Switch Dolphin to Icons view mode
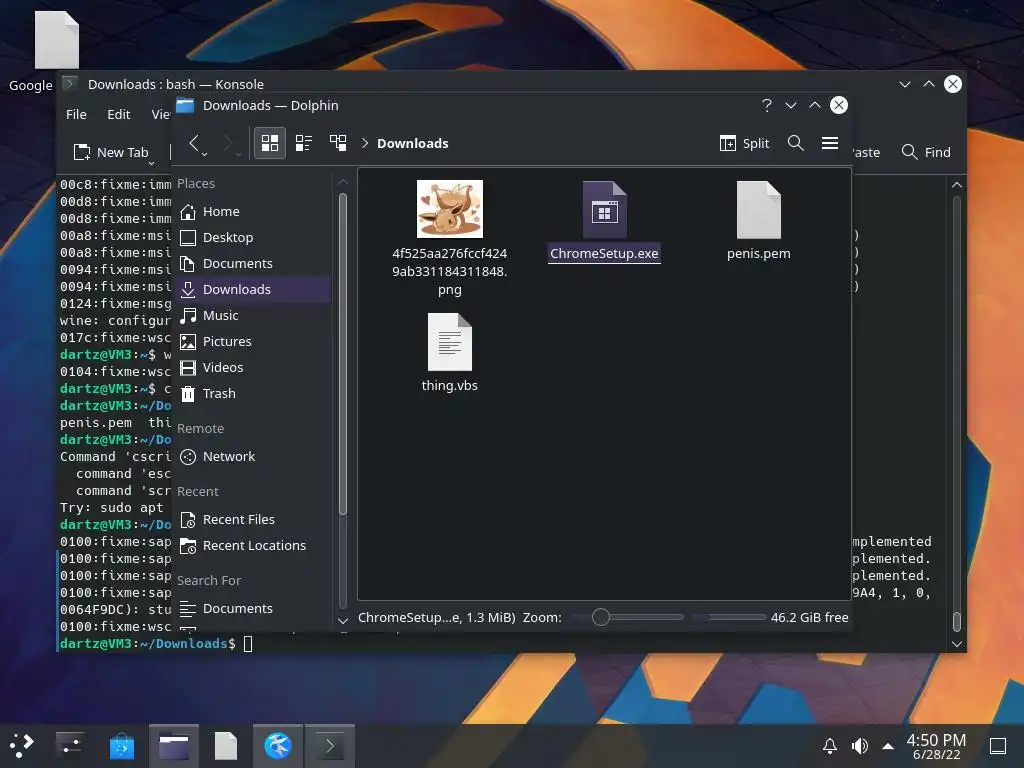 coord(270,143)
